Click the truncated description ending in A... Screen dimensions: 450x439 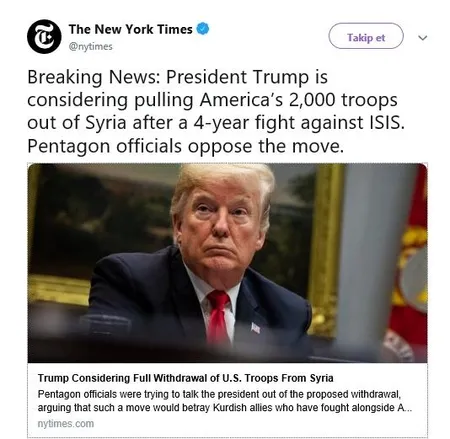225,408
